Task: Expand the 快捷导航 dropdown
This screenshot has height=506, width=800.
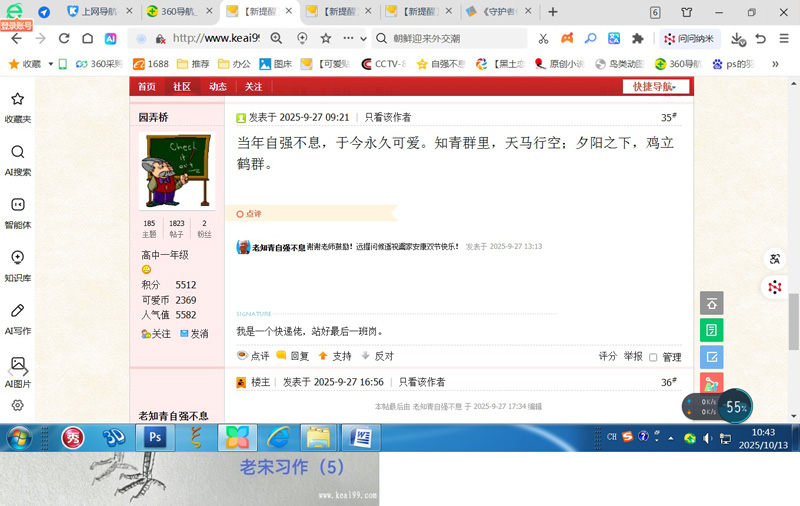Action: (660, 87)
